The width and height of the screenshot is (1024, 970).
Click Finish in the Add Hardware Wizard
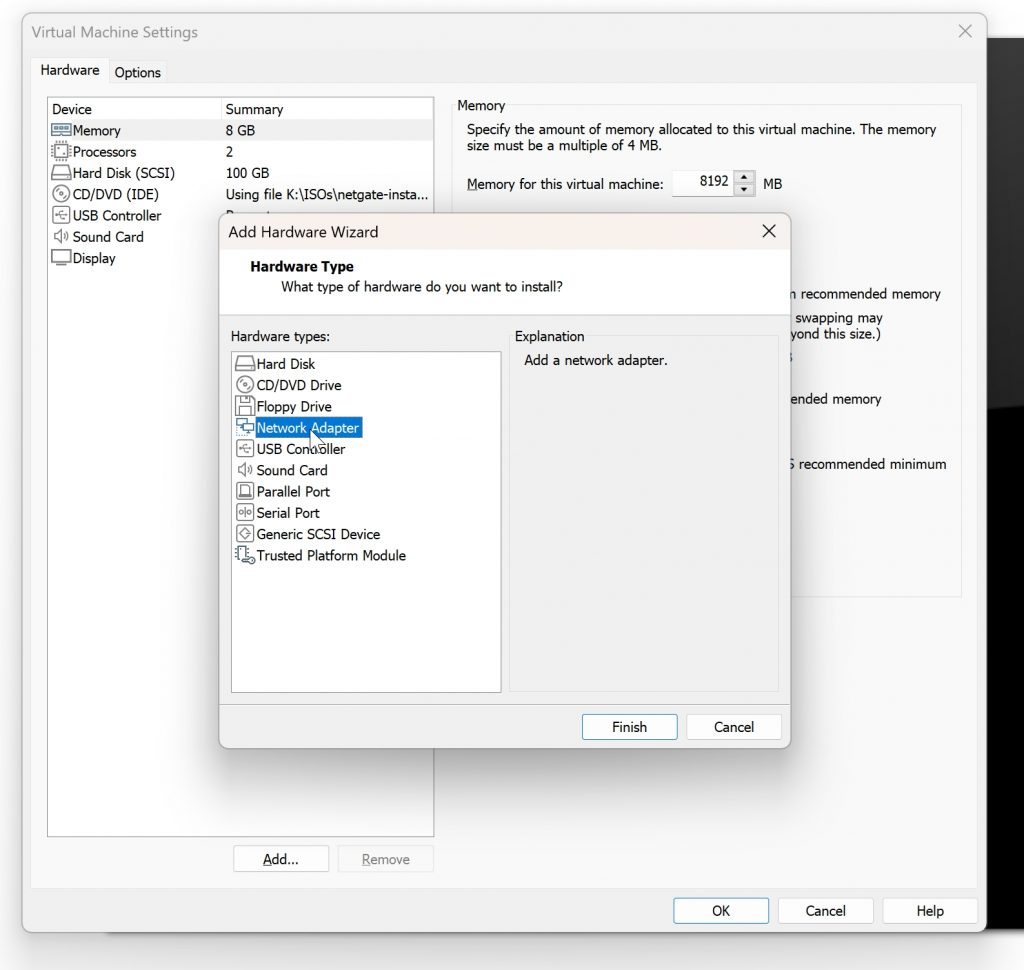pyautogui.click(x=629, y=727)
